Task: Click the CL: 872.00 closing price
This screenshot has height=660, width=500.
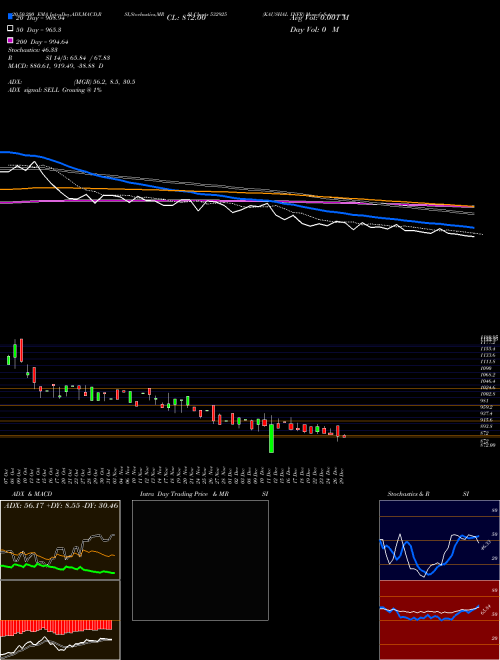Action: click(186, 18)
